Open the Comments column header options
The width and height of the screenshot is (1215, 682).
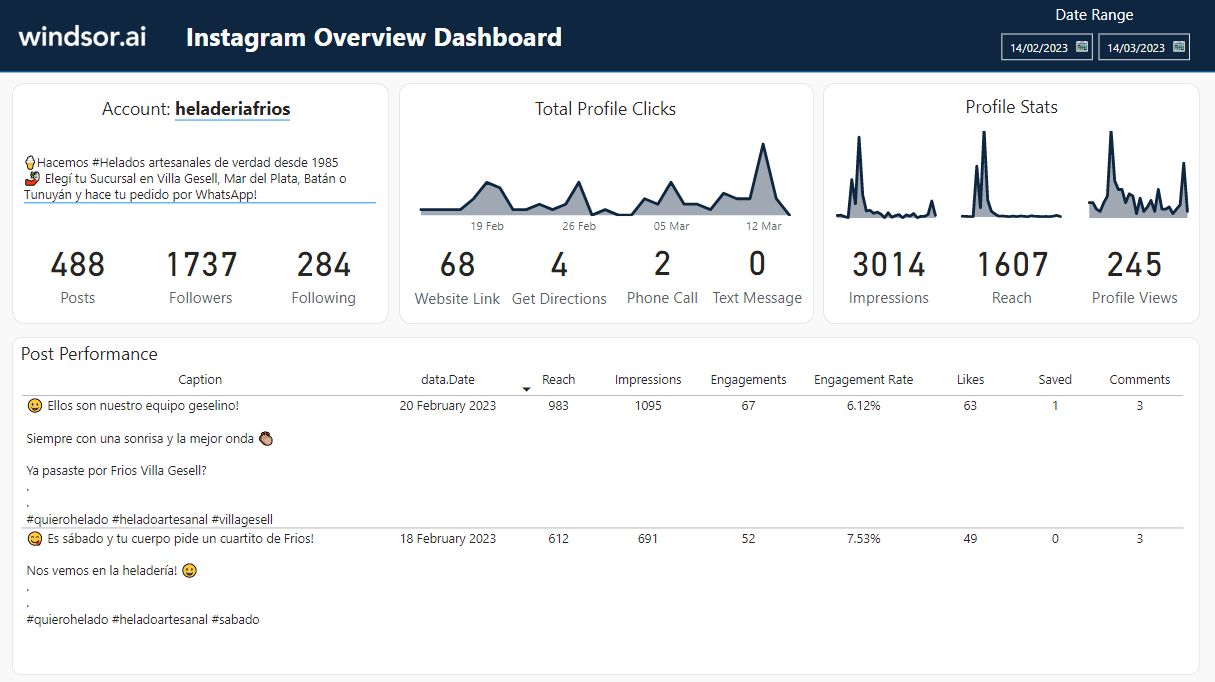tap(1139, 379)
